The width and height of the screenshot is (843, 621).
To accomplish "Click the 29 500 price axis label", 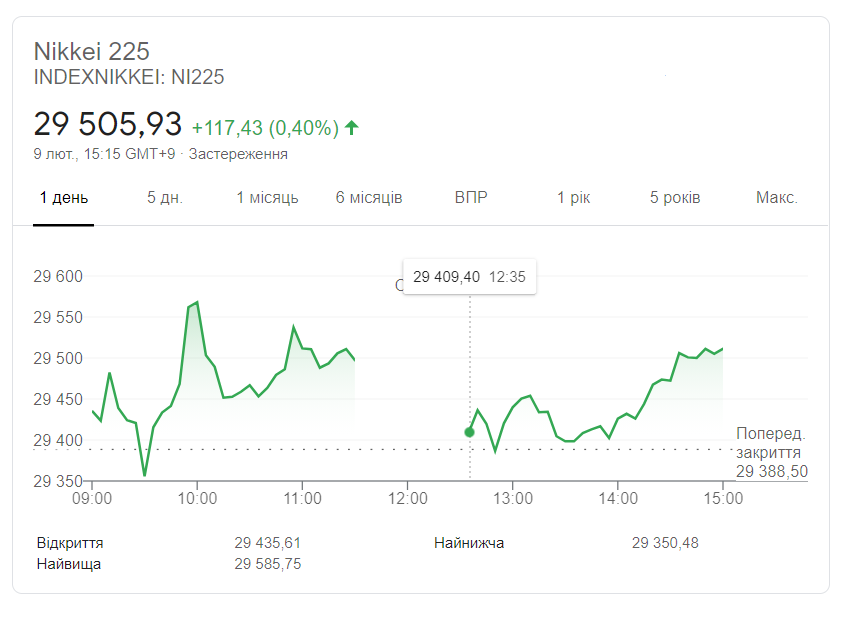I will click(58, 358).
